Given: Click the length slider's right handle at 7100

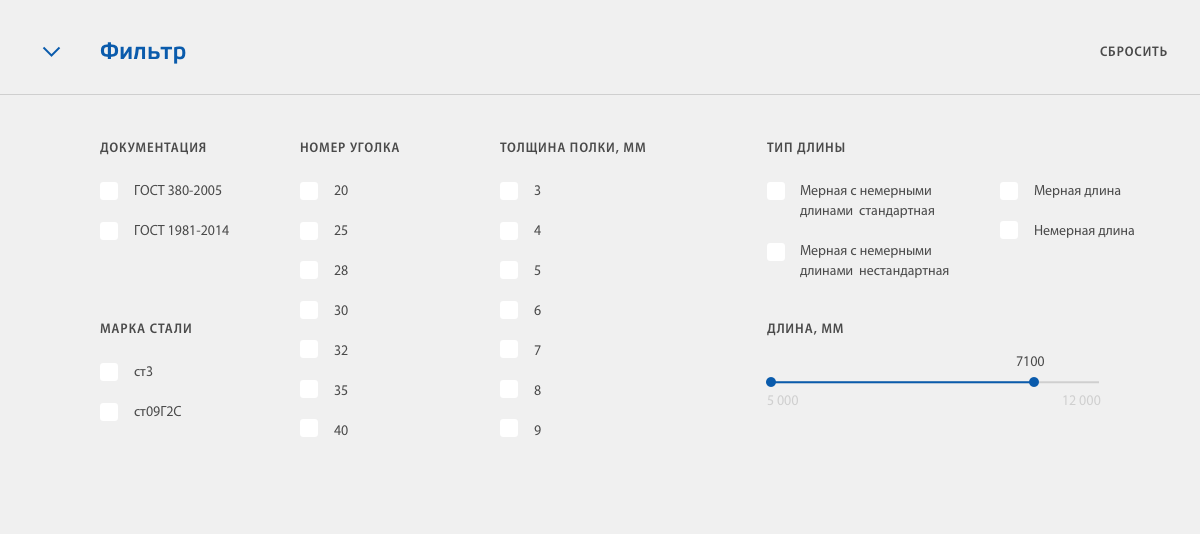Looking at the screenshot, I should 1034,382.
